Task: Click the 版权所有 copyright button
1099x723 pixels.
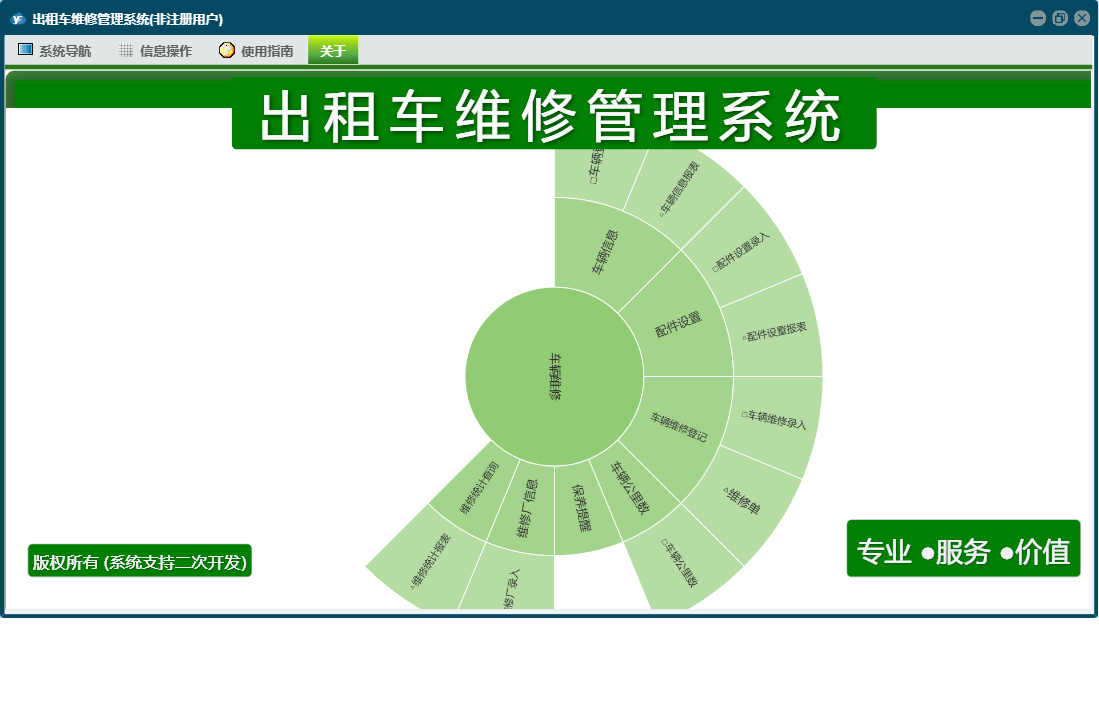Action: 139,562
